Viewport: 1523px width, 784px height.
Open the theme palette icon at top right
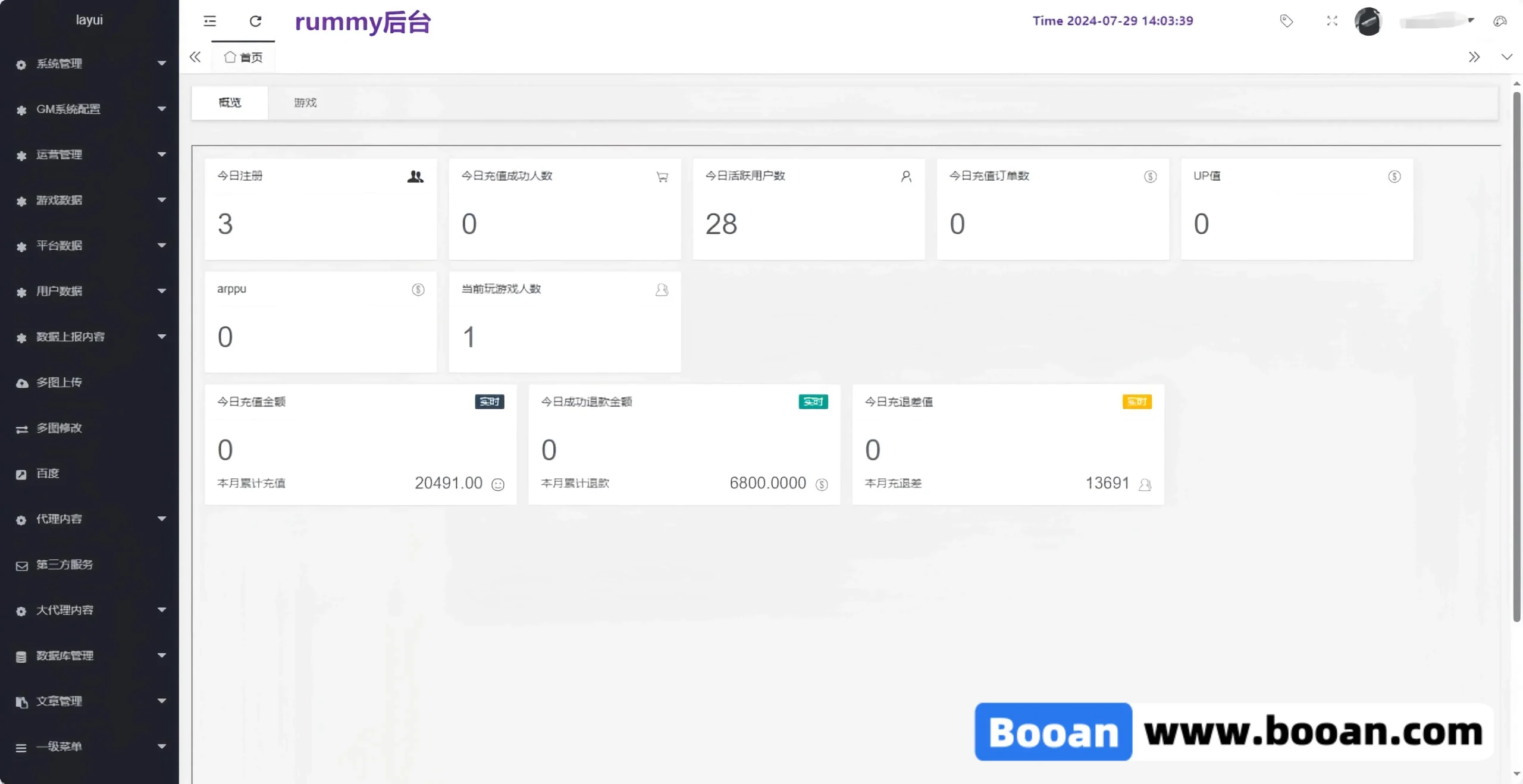tap(1500, 21)
